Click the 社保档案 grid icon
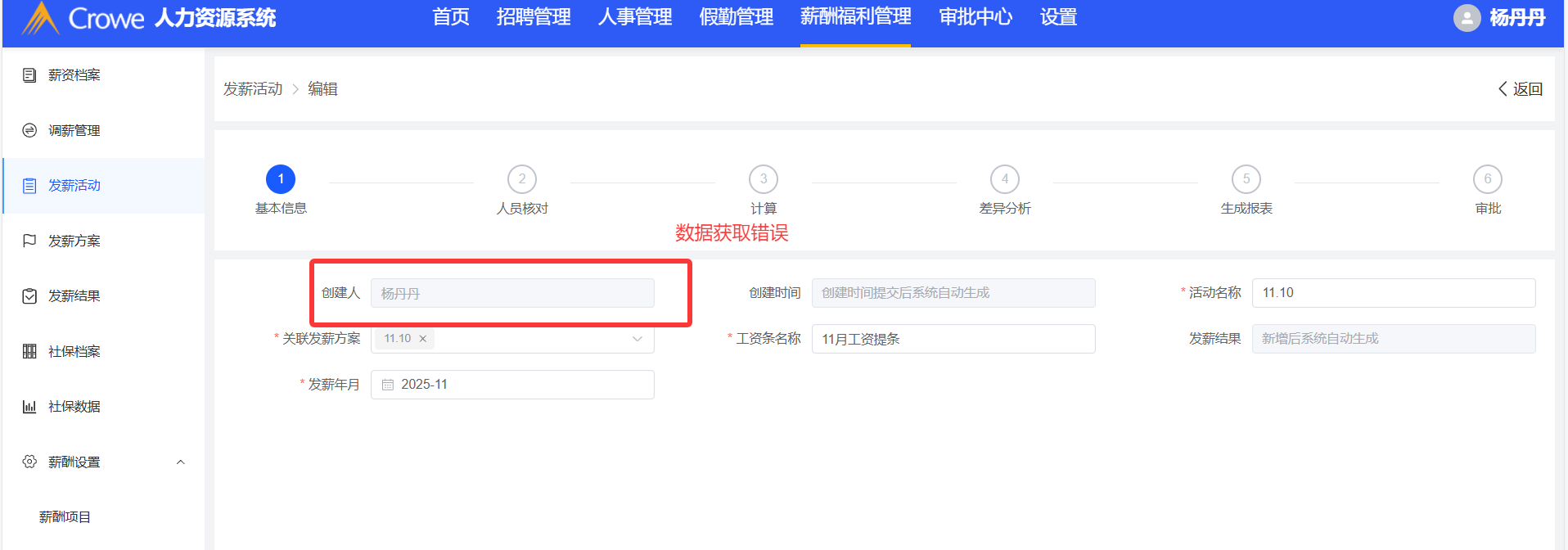This screenshot has height=550, width=1568. (x=29, y=351)
